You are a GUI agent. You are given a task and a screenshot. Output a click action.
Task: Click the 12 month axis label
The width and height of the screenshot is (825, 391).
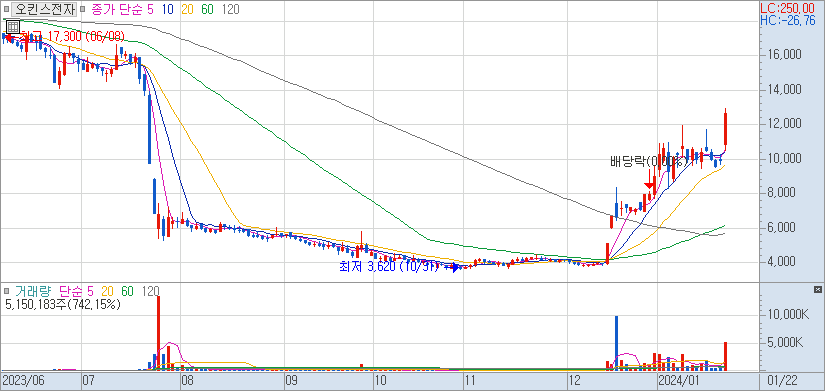tap(576, 379)
